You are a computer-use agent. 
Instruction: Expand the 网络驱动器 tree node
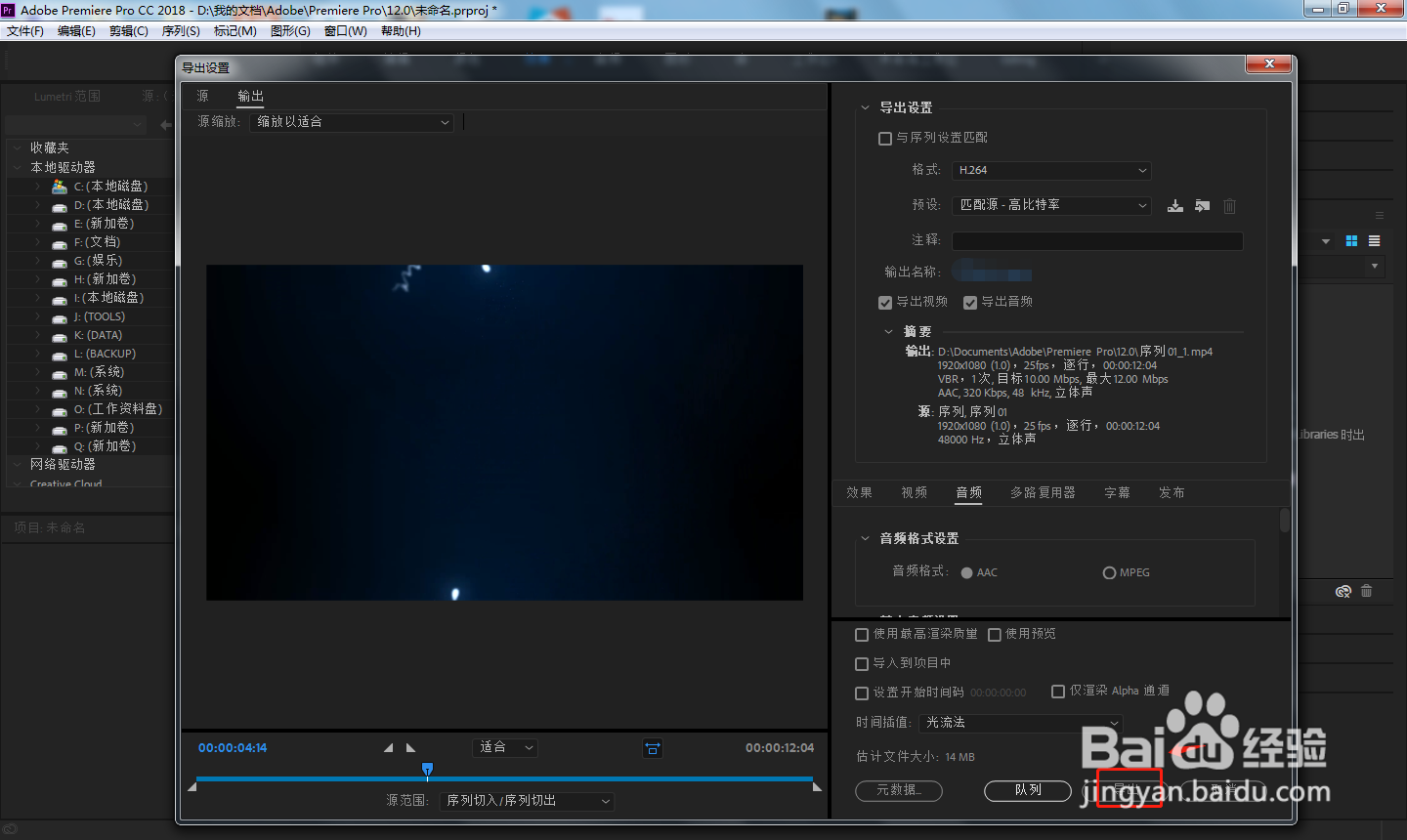click(17, 465)
